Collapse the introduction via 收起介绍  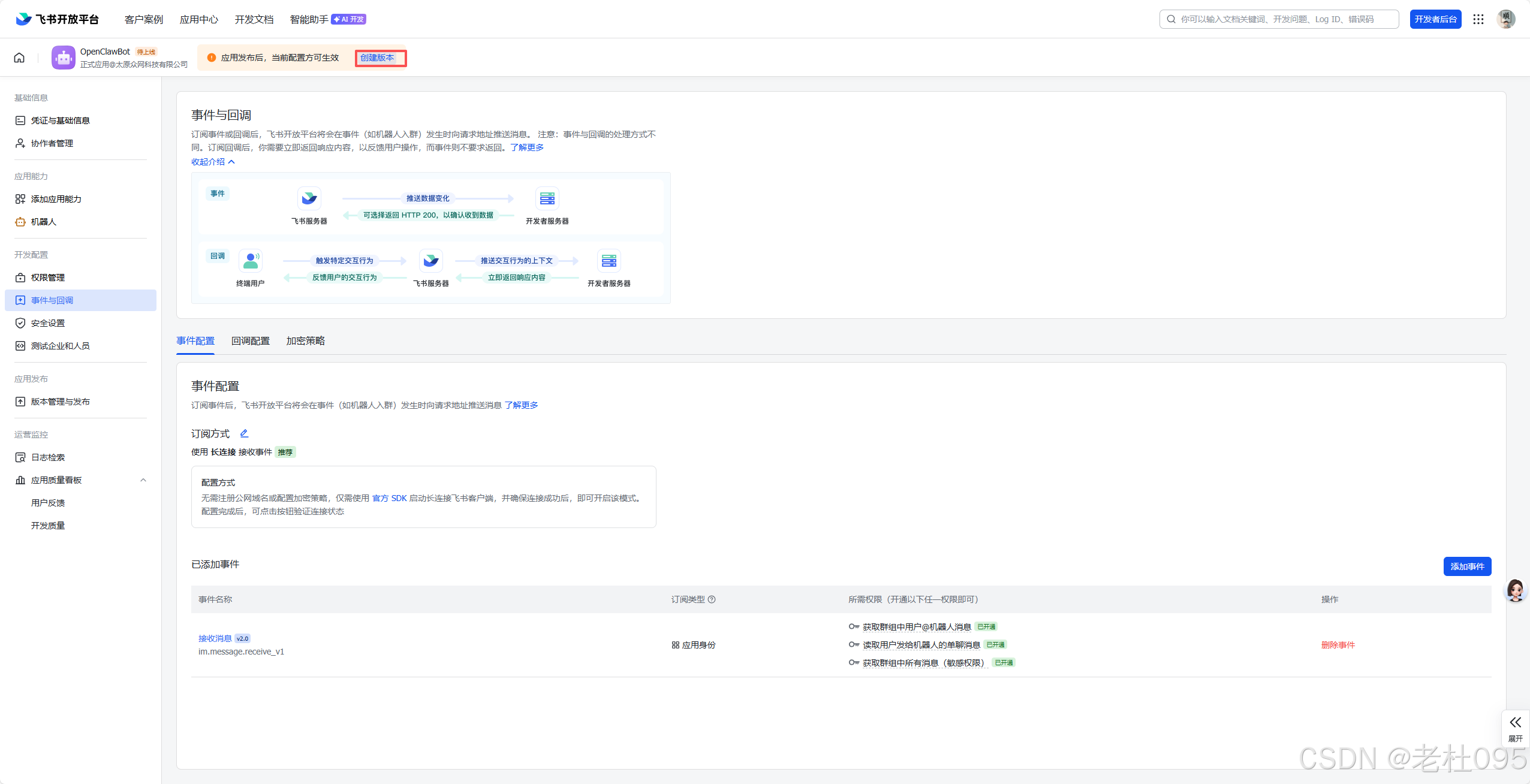(x=213, y=162)
